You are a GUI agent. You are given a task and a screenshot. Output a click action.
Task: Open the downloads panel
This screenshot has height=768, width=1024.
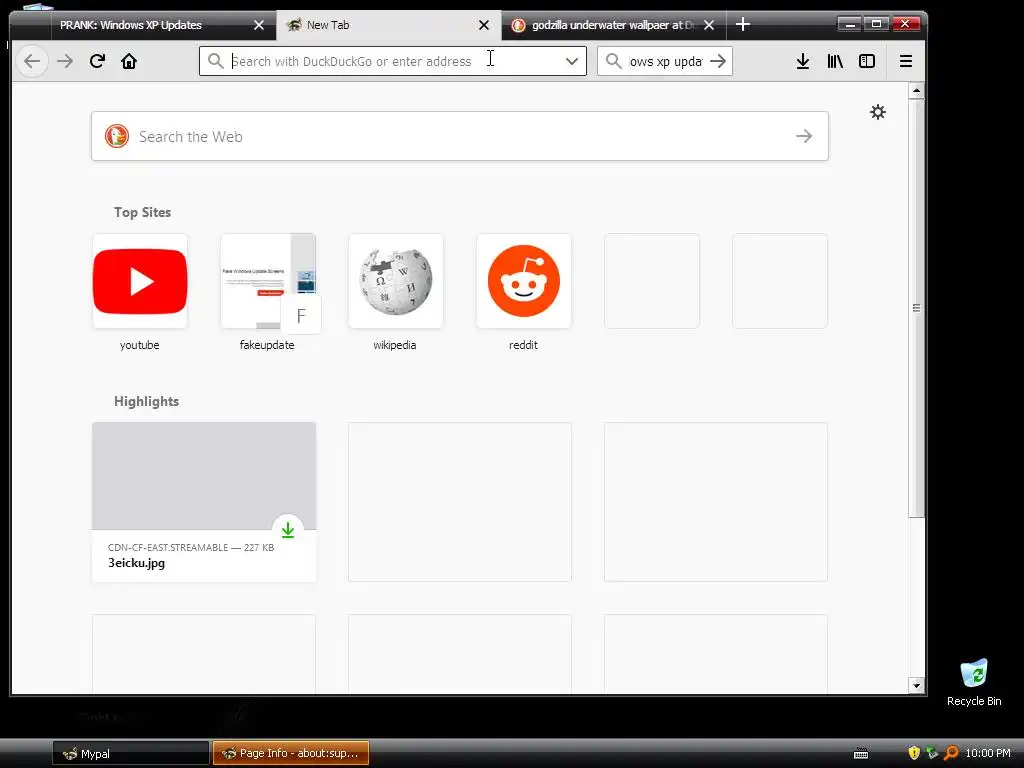pyautogui.click(x=803, y=61)
